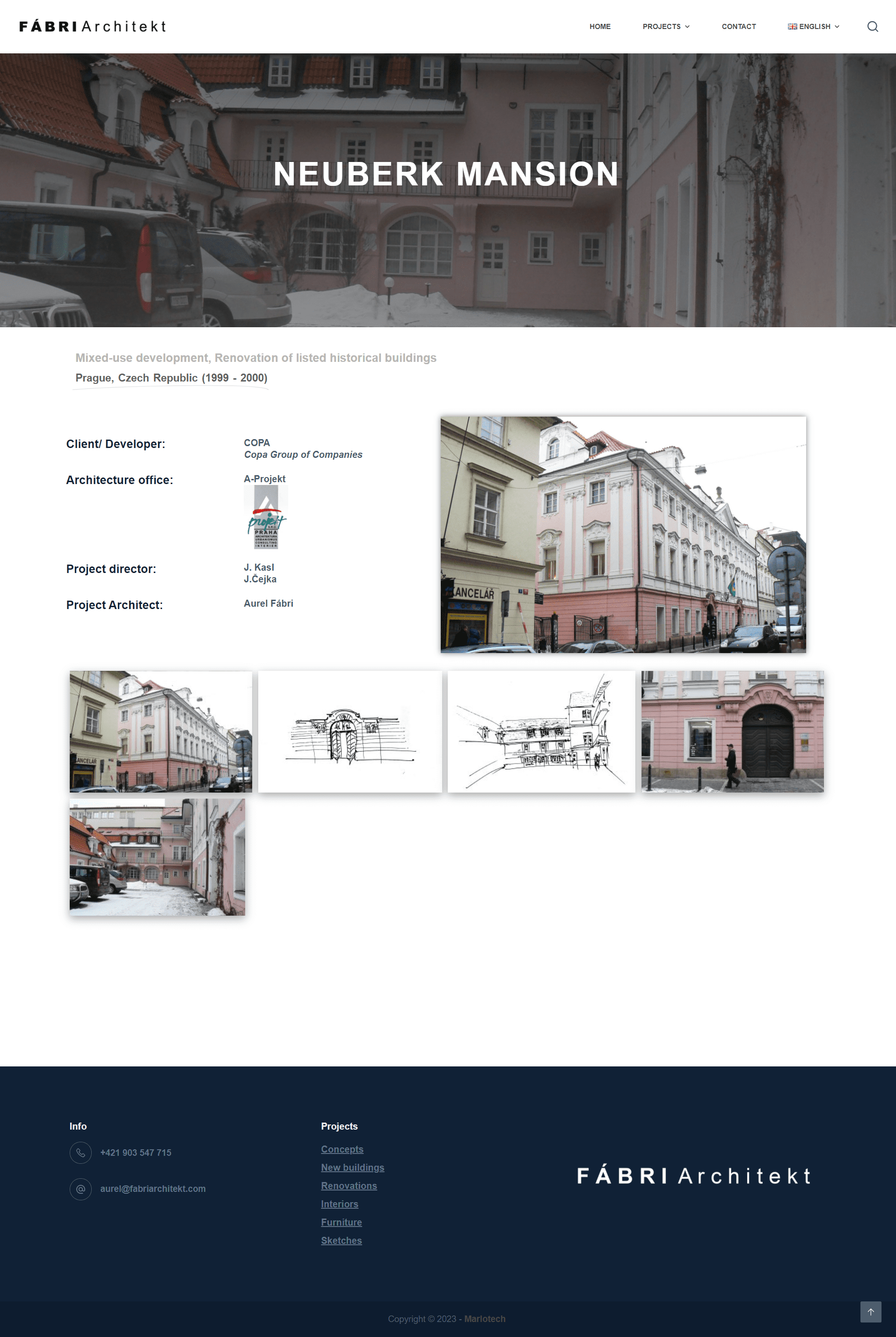Image resolution: width=896 pixels, height=1337 pixels.
Task: Navigate to the HOME menu item
Action: pos(600,26)
